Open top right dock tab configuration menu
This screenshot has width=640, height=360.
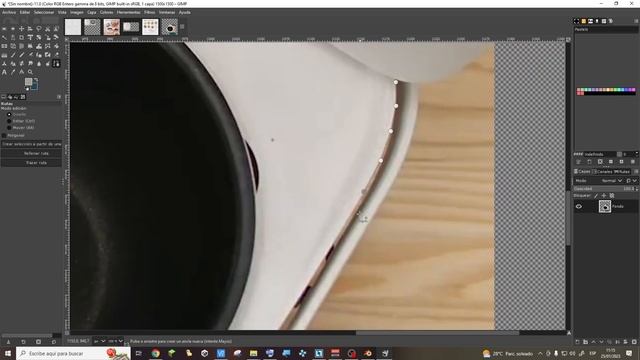click(x=636, y=21)
